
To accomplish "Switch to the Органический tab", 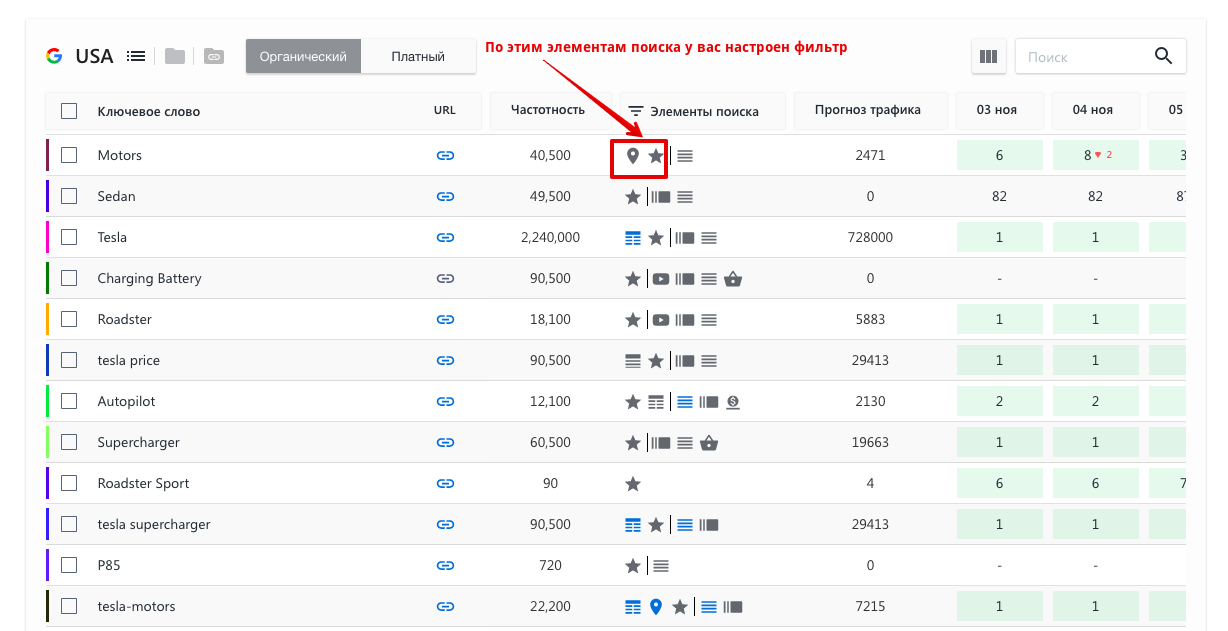I will point(303,57).
